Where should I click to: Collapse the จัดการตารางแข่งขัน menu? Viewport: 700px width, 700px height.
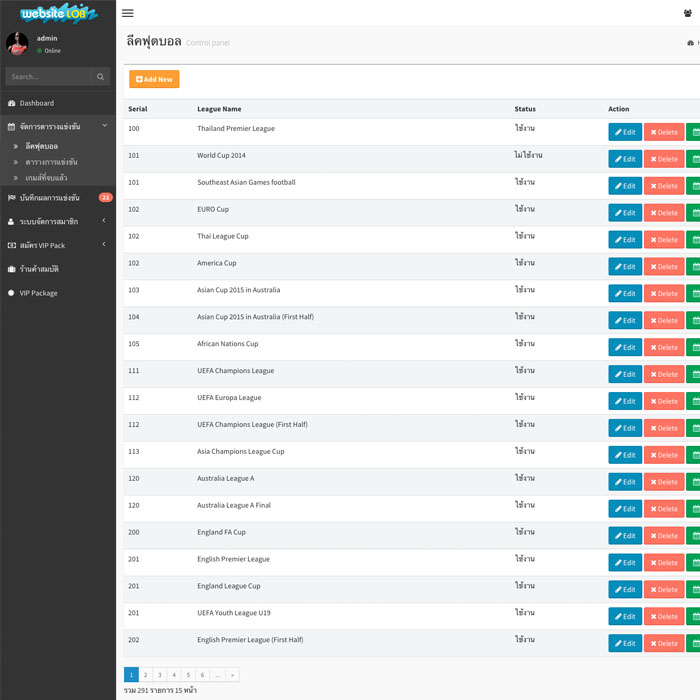(58, 126)
